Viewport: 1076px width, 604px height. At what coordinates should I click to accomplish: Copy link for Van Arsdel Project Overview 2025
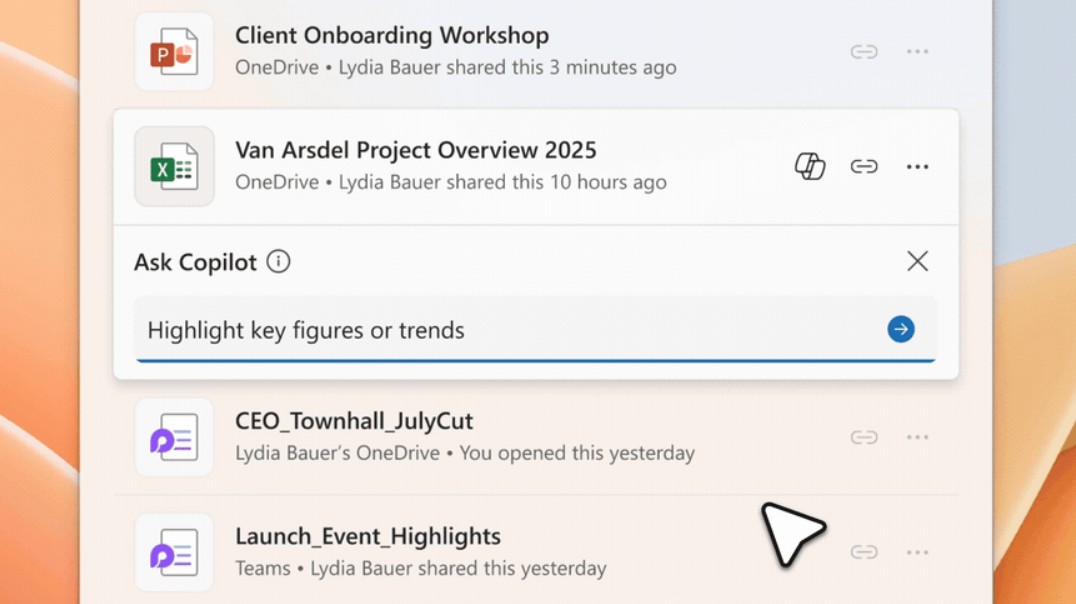(x=864, y=167)
